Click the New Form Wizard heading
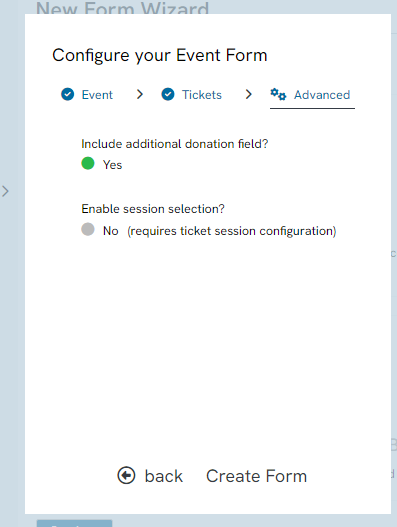 coord(122,7)
